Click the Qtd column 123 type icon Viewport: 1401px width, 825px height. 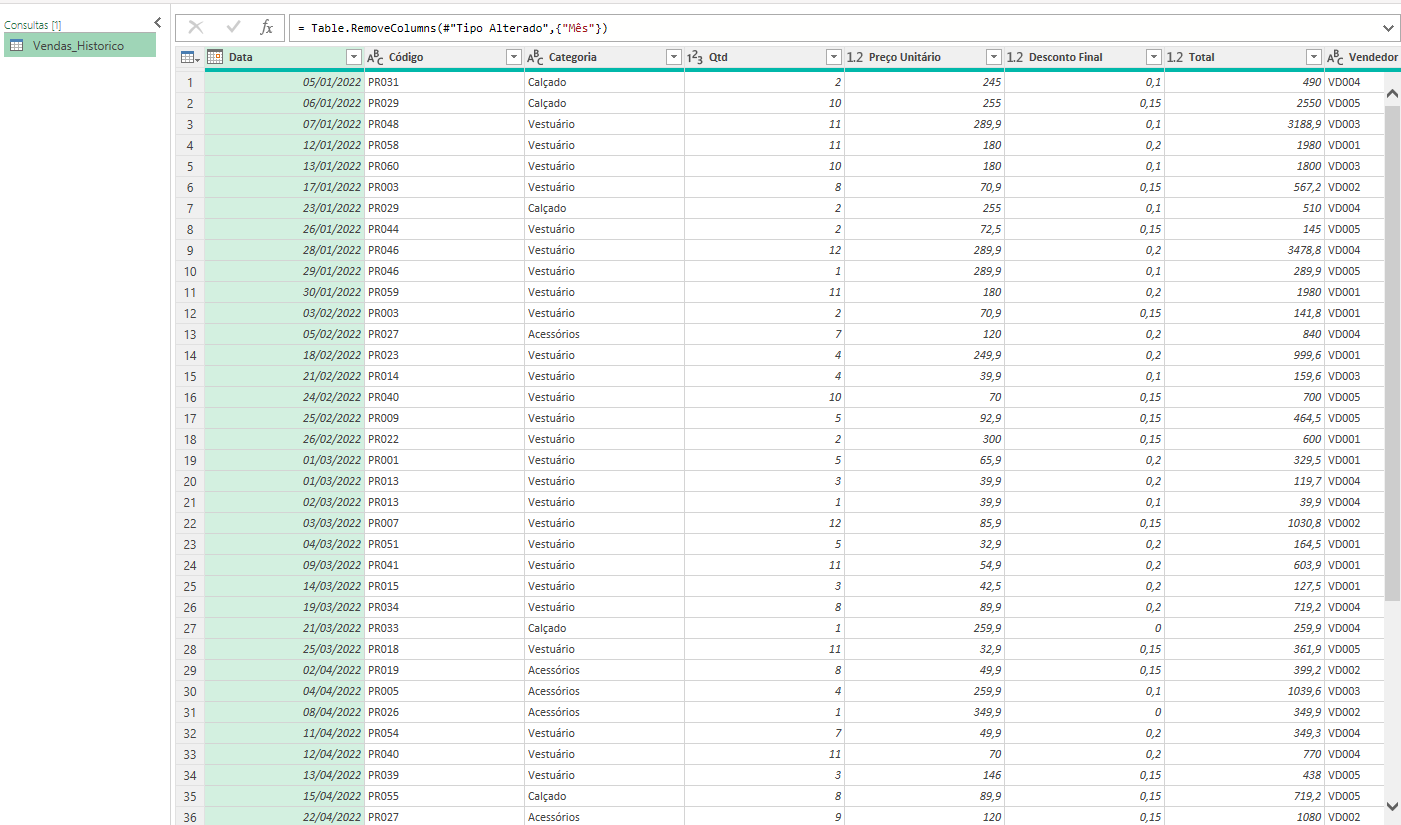point(696,57)
